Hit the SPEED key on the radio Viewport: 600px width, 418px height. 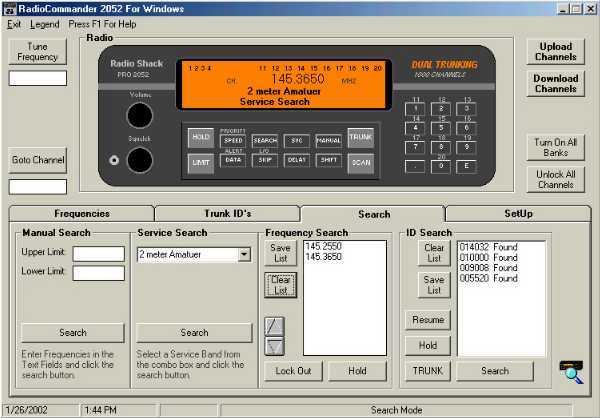[233, 141]
